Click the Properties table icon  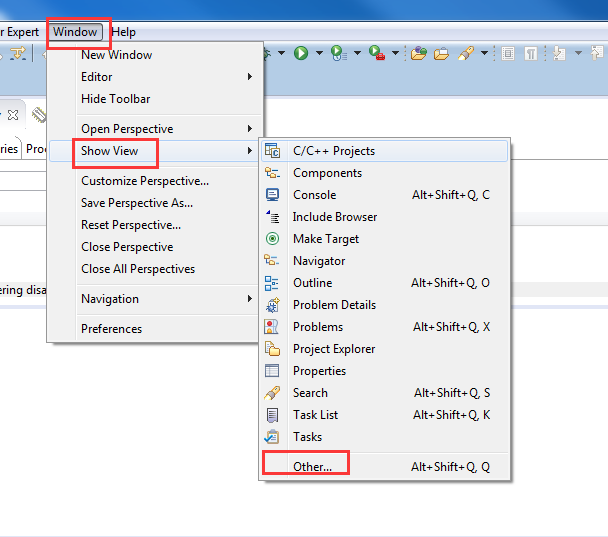pyautogui.click(x=272, y=371)
